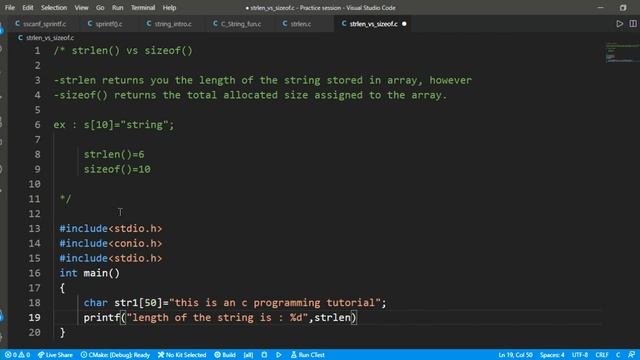This screenshot has width=640, height=360.
Task: Change indentation via Spaces: 4
Action: (x=552, y=355)
